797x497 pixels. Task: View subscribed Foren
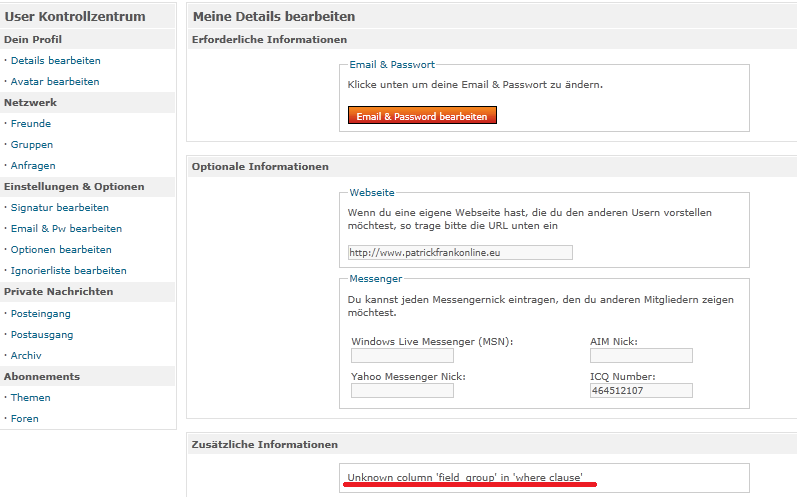pyautogui.click(x=25, y=419)
